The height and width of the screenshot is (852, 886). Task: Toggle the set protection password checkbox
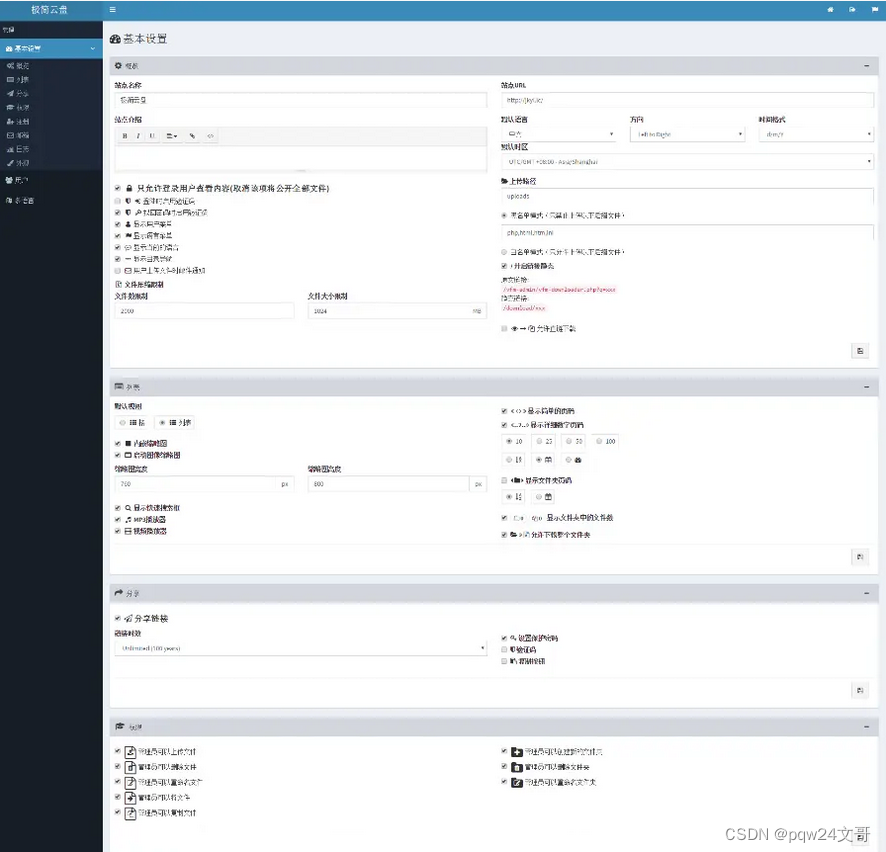tap(504, 638)
